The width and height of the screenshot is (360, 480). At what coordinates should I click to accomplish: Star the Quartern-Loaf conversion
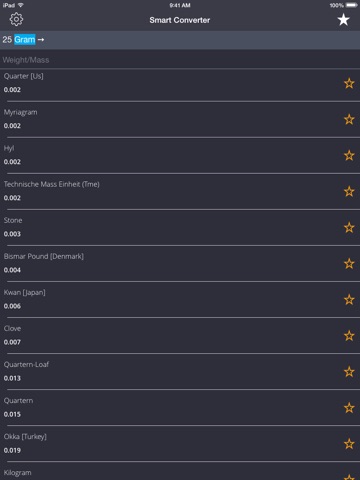pyautogui.click(x=349, y=372)
